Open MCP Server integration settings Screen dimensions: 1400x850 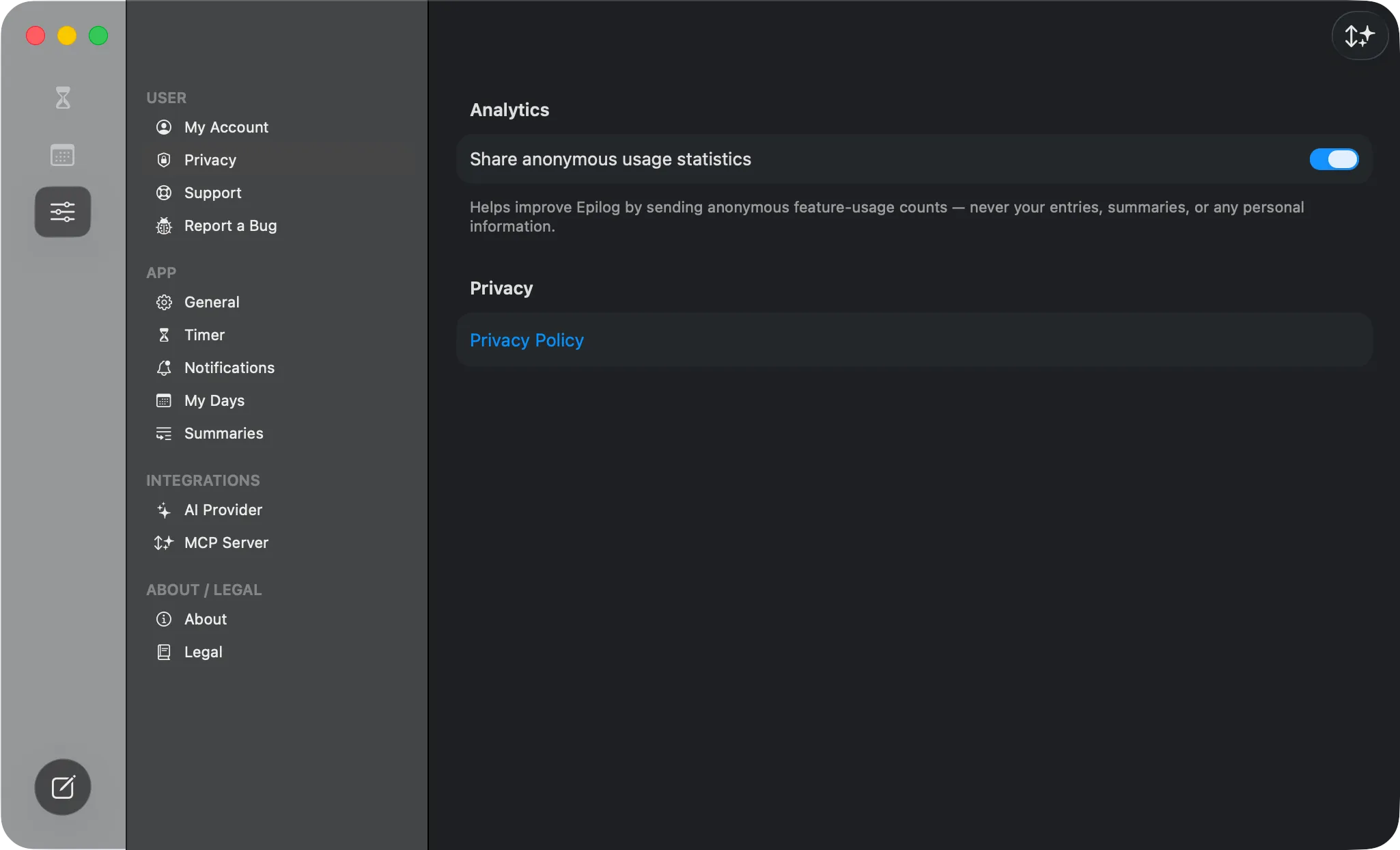[x=277, y=543]
